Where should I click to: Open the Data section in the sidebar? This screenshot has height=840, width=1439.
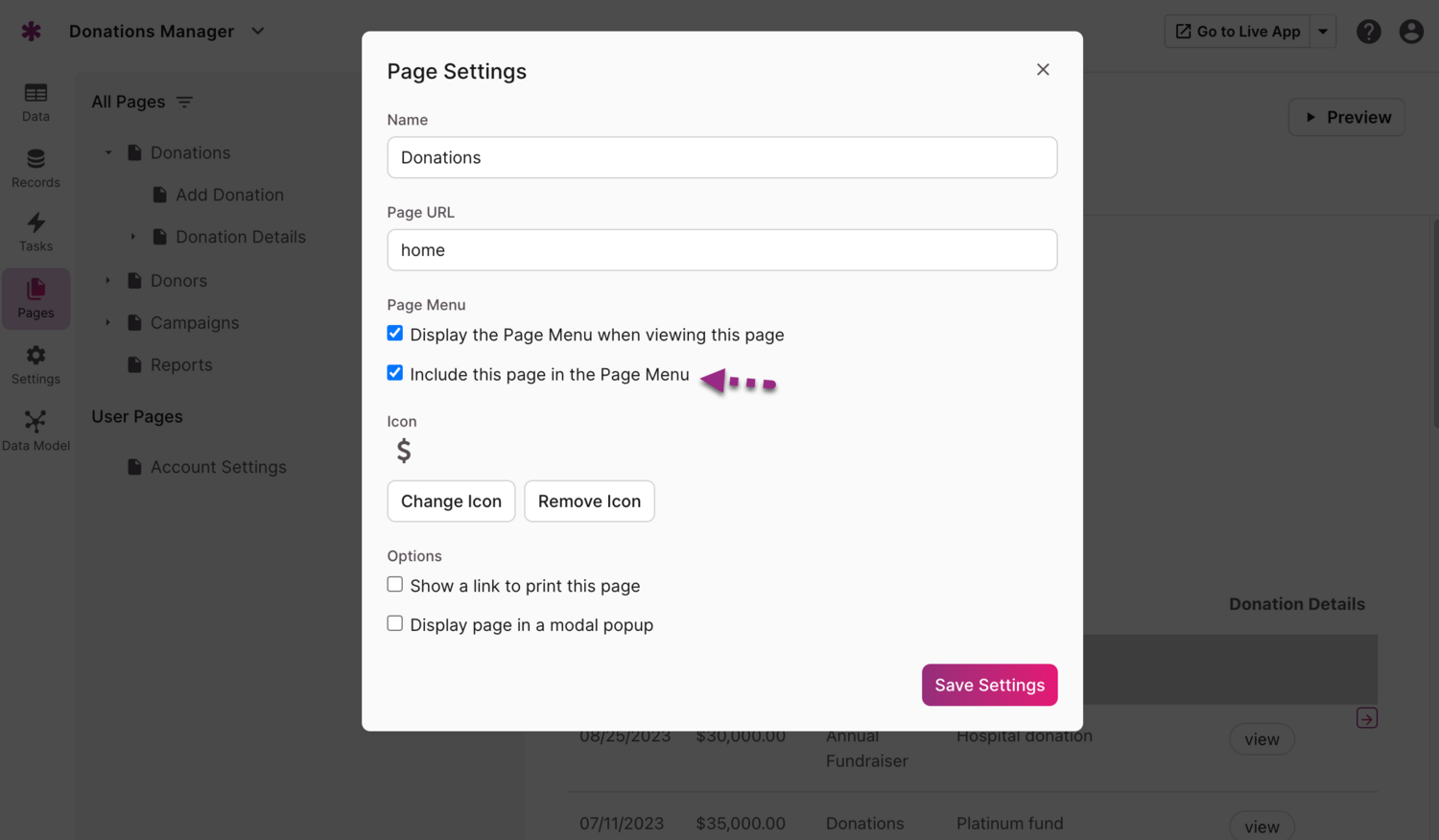pyautogui.click(x=35, y=102)
